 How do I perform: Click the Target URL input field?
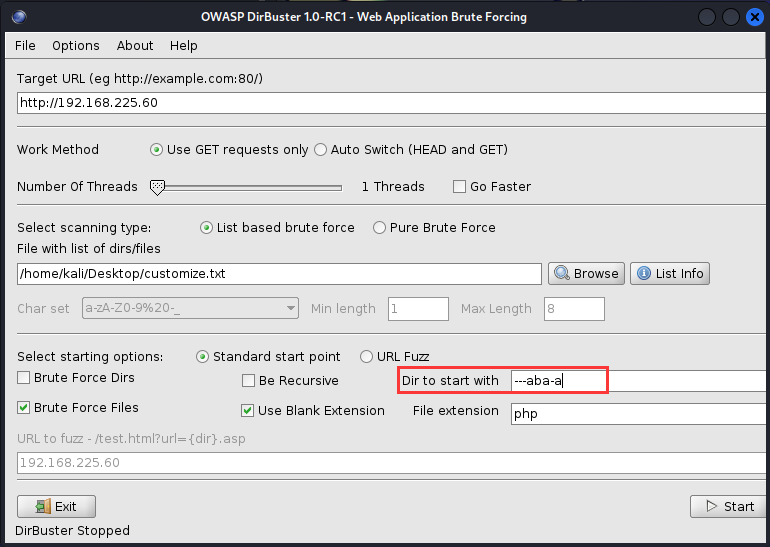point(392,103)
